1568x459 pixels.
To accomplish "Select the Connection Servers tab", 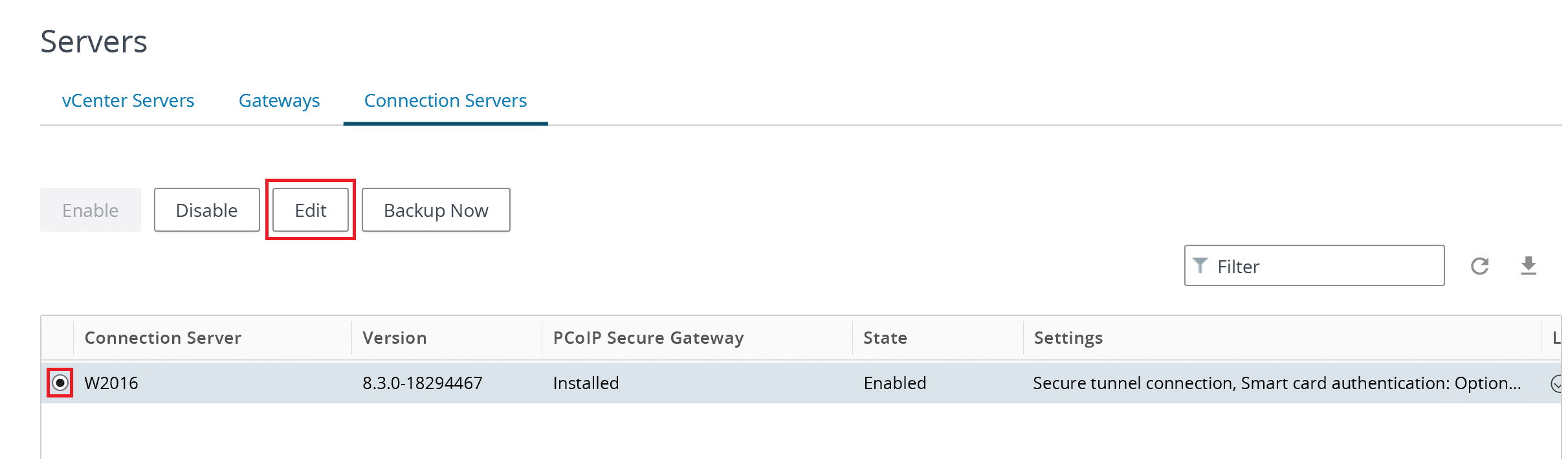I will [x=445, y=101].
